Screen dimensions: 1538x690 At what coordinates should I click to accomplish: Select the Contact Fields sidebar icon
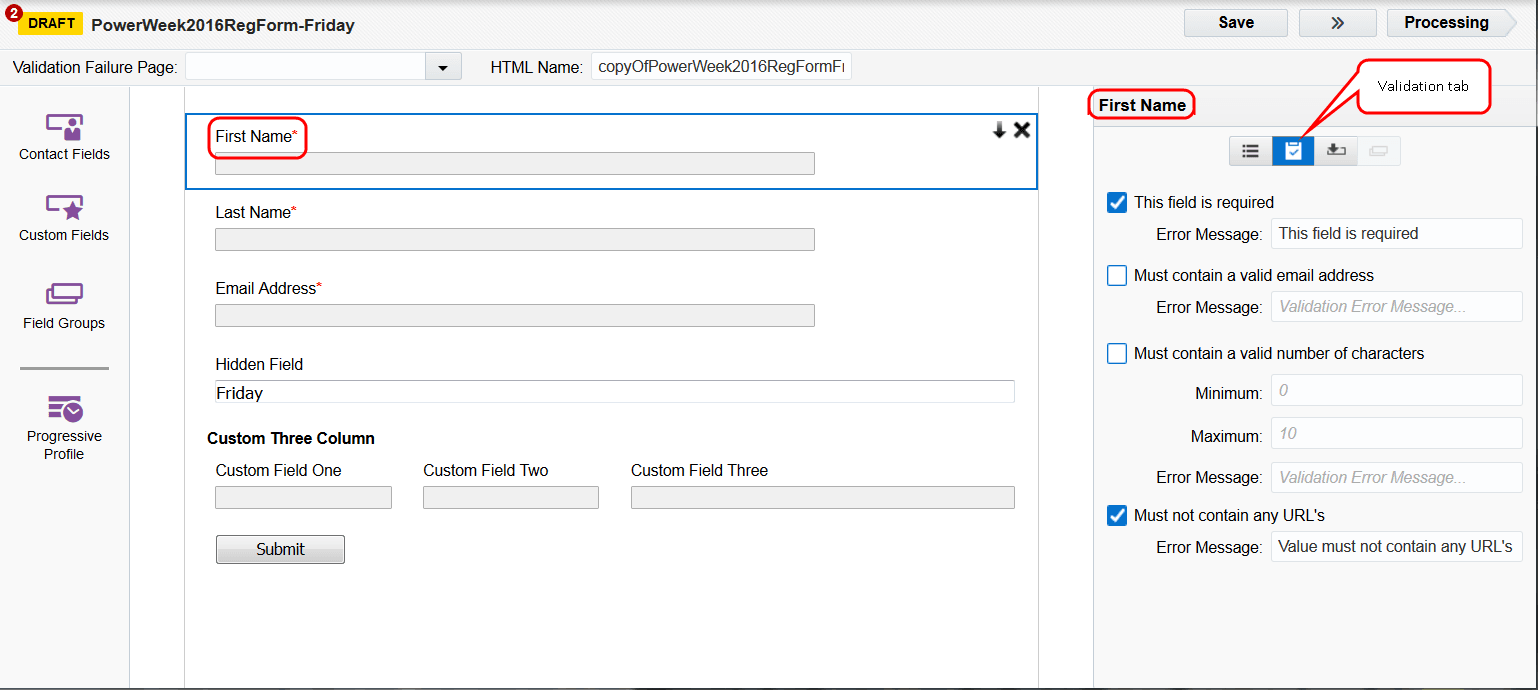63,135
